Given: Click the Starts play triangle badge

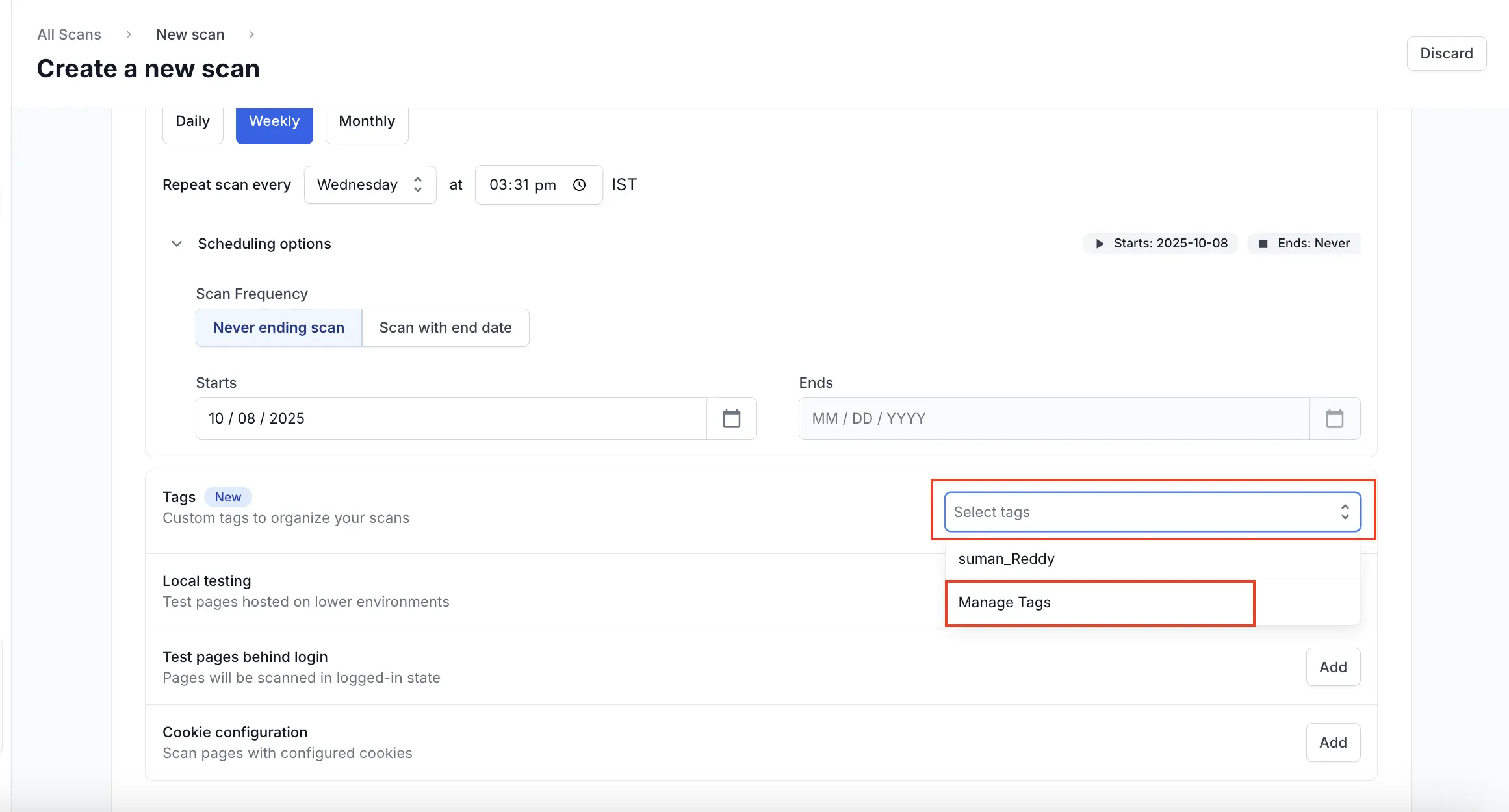Looking at the screenshot, I should click(1100, 244).
